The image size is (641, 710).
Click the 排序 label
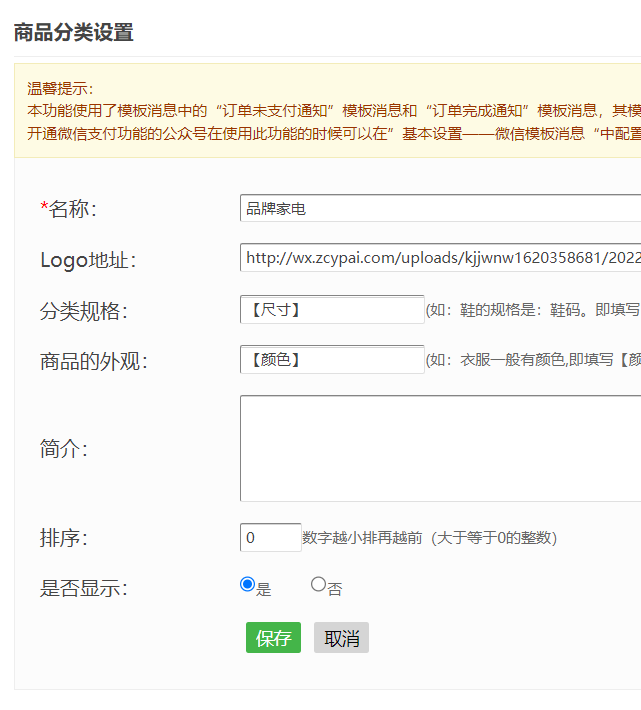click(64, 538)
